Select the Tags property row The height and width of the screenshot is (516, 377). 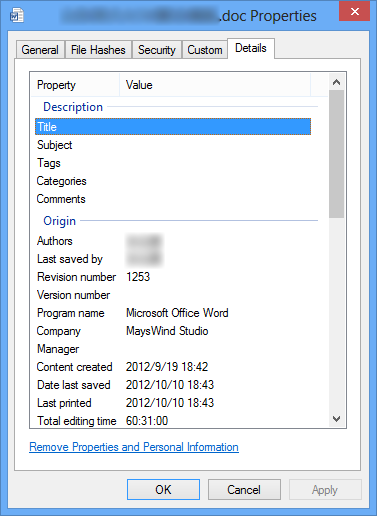pyautogui.click(x=173, y=163)
